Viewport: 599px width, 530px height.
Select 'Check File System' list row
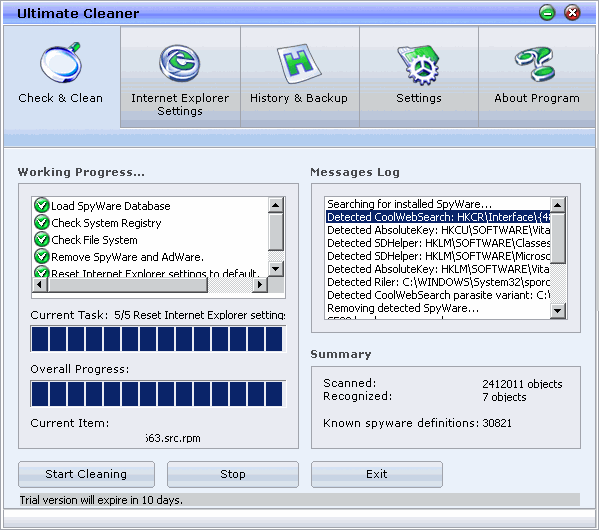click(151, 240)
